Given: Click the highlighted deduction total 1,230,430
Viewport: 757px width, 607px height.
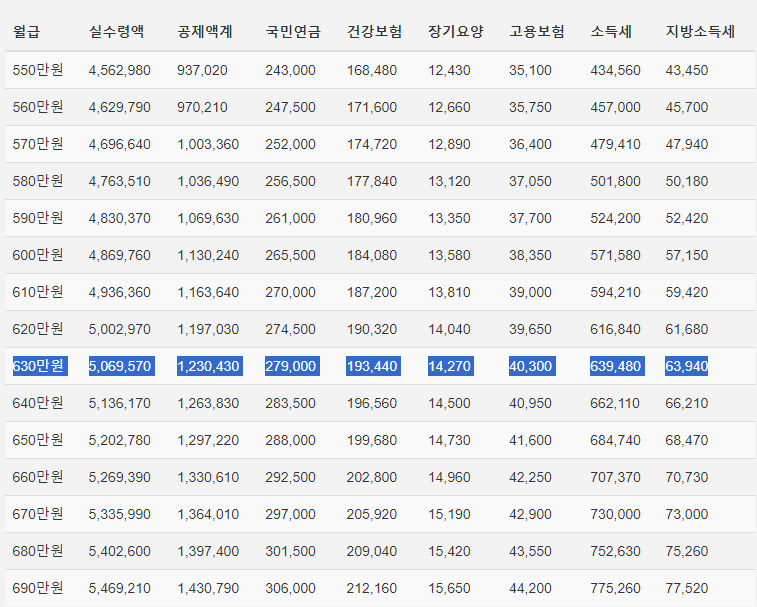Looking at the screenshot, I should [210, 366].
